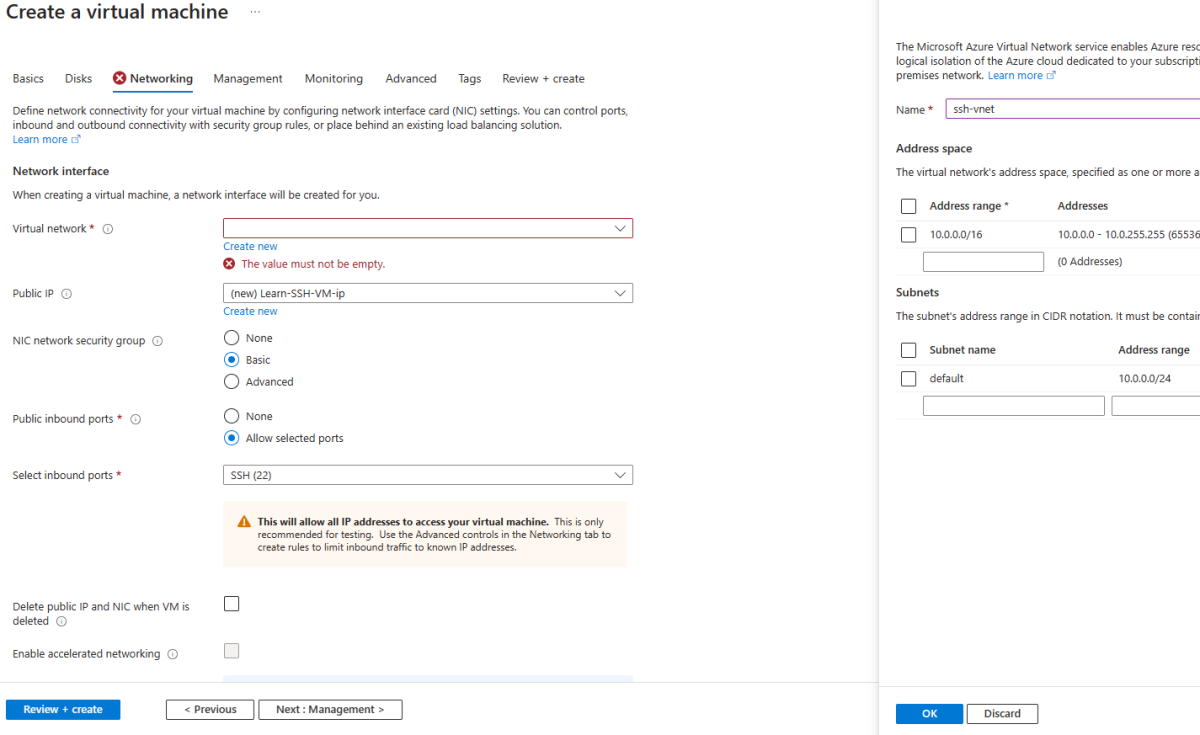Click the ellipsis next to the page title

(255, 12)
